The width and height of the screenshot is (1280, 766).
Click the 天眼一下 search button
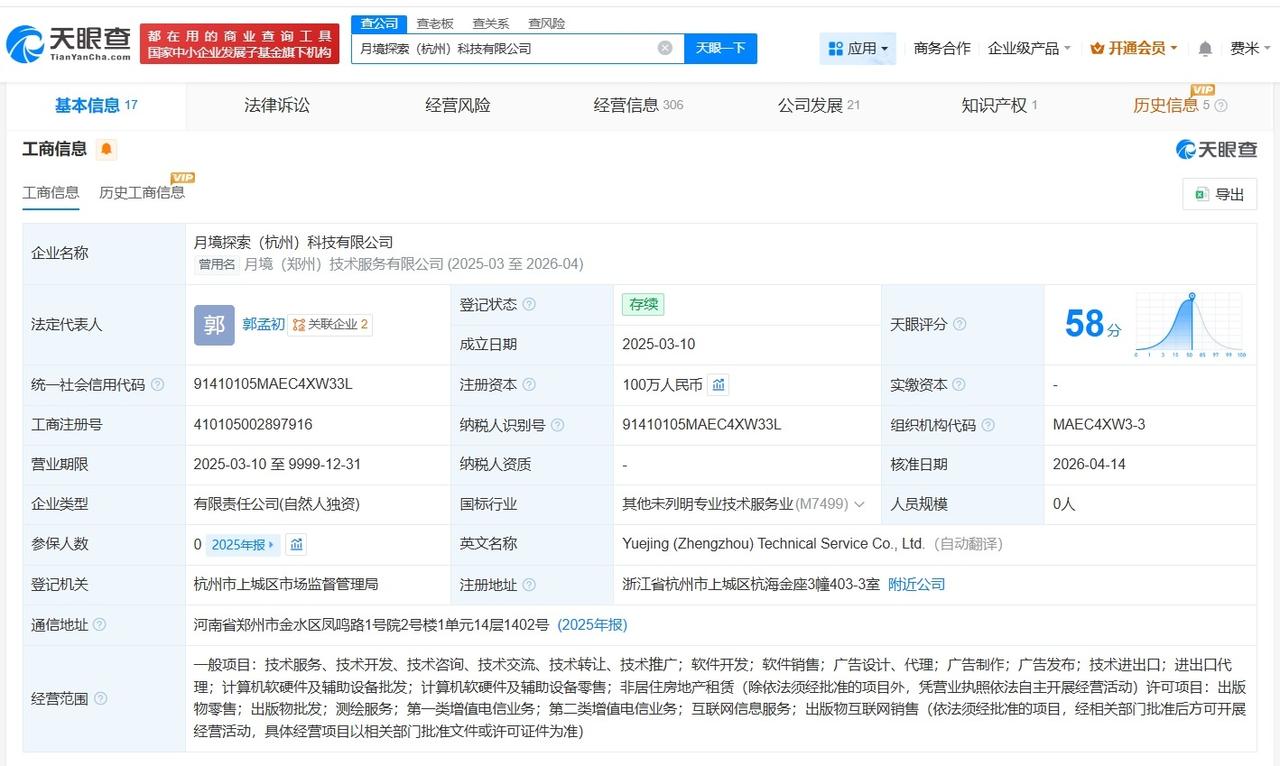pyautogui.click(x=721, y=48)
